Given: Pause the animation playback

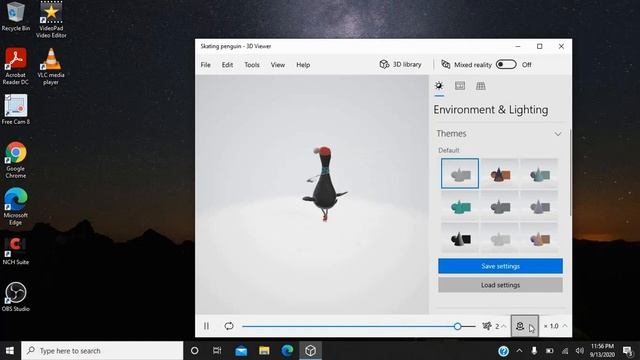Looking at the screenshot, I should click(207, 326).
